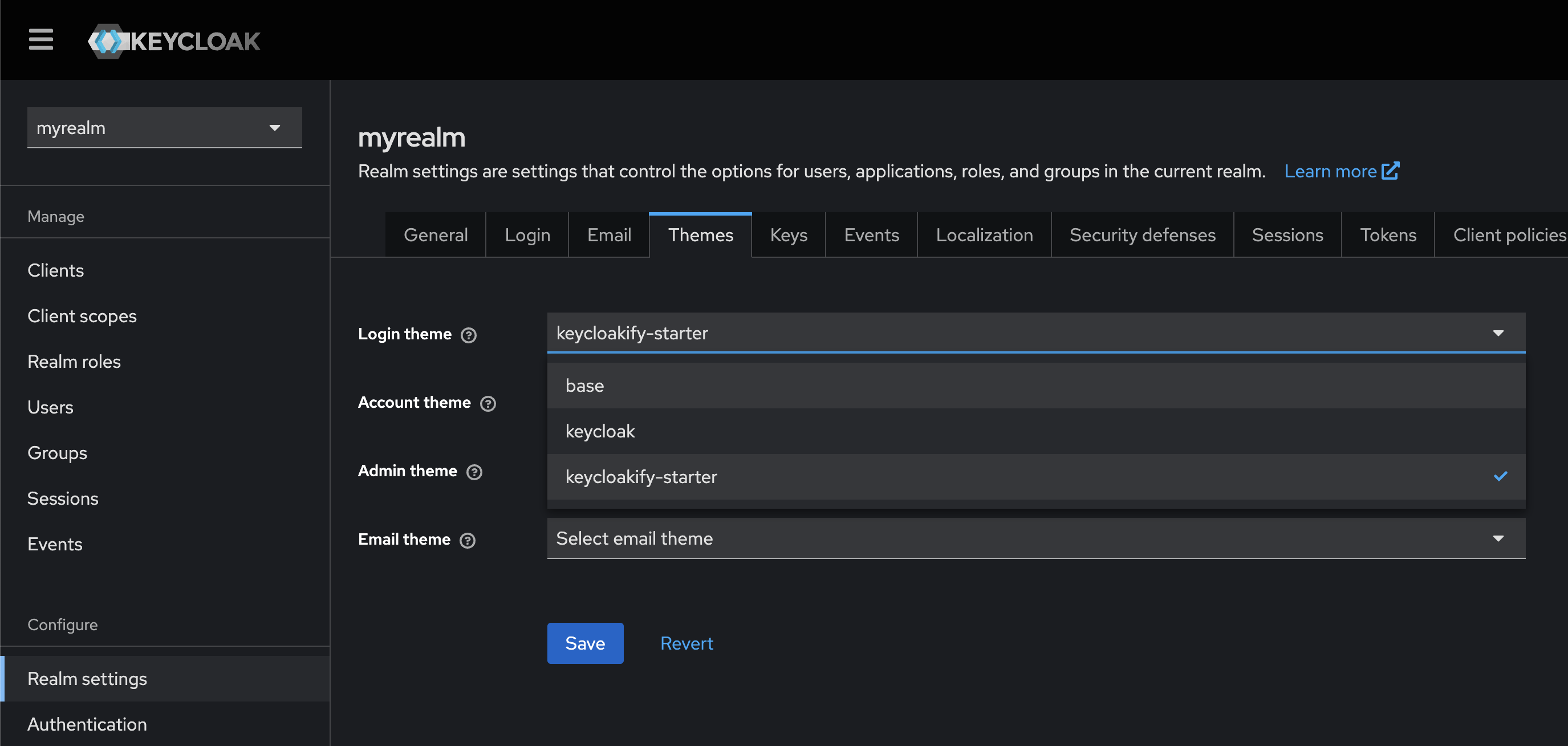This screenshot has height=746, width=1568.
Task: Show help for Admin theme
Action: 474,472
